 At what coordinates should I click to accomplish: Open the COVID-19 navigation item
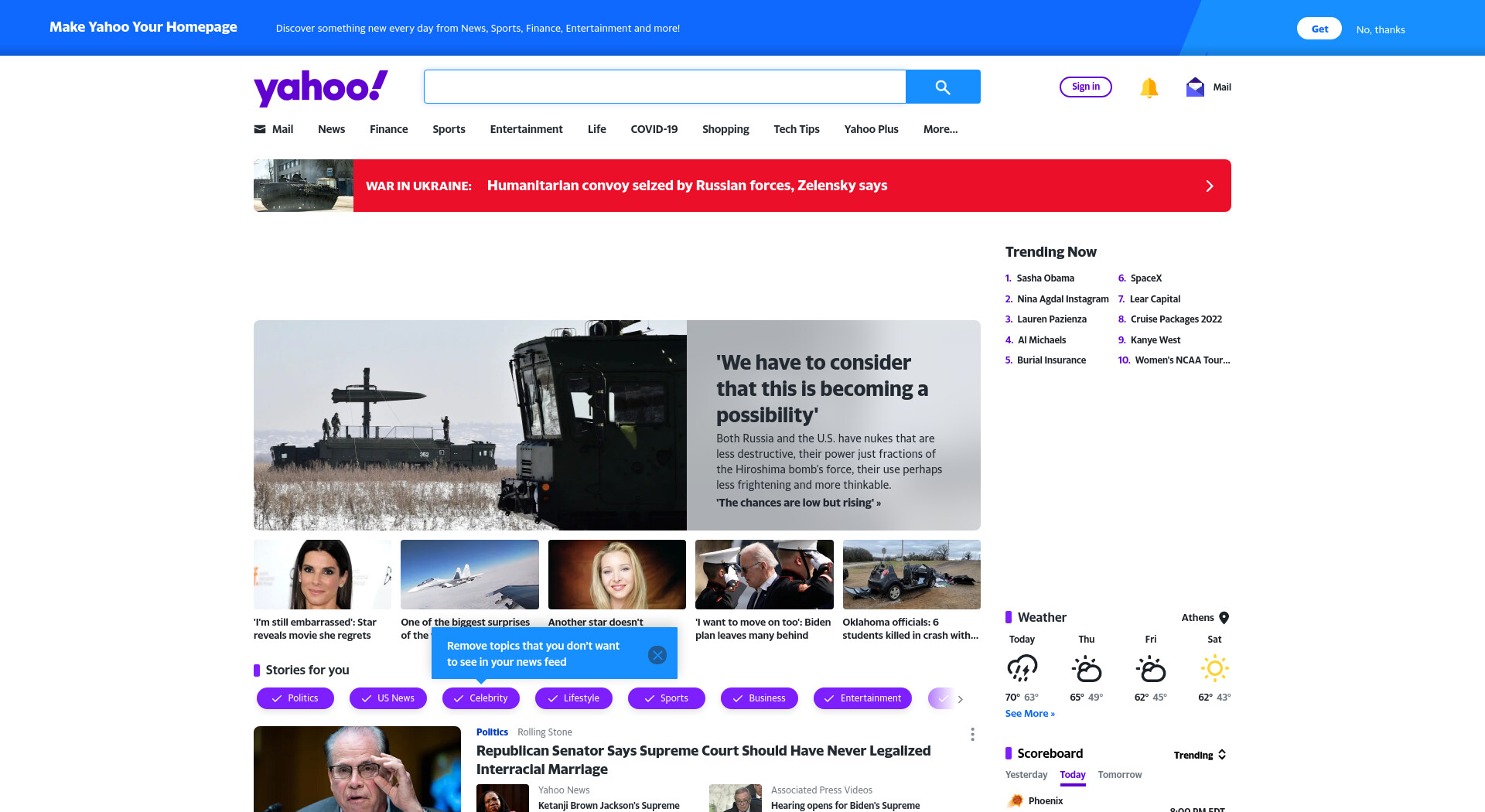pos(654,129)
